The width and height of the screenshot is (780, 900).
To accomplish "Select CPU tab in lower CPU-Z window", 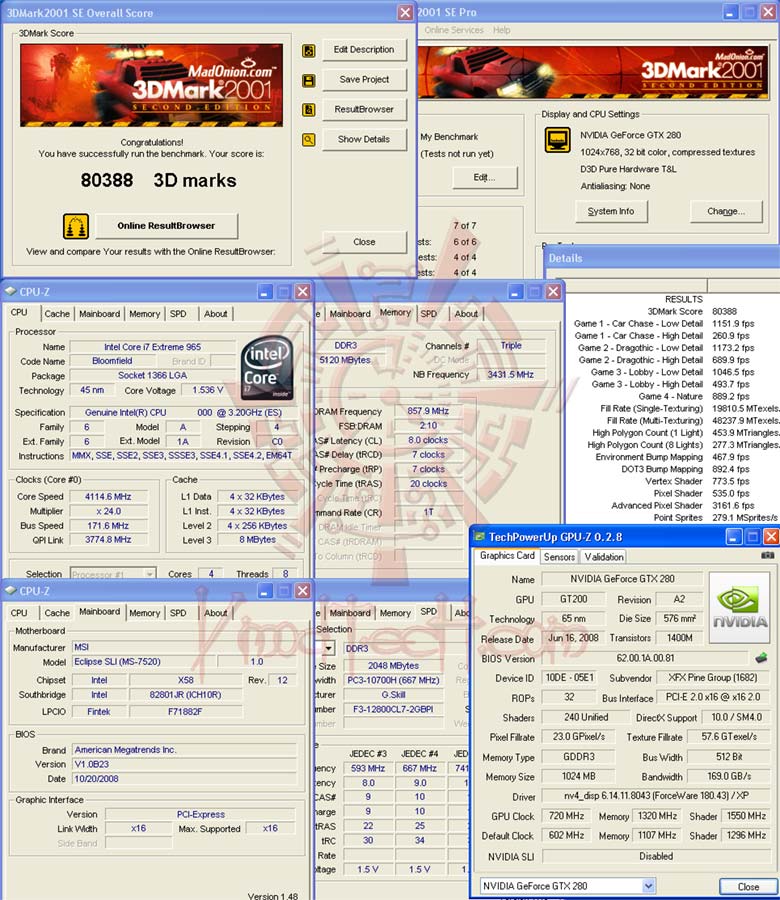I will [x=19, y=613].
